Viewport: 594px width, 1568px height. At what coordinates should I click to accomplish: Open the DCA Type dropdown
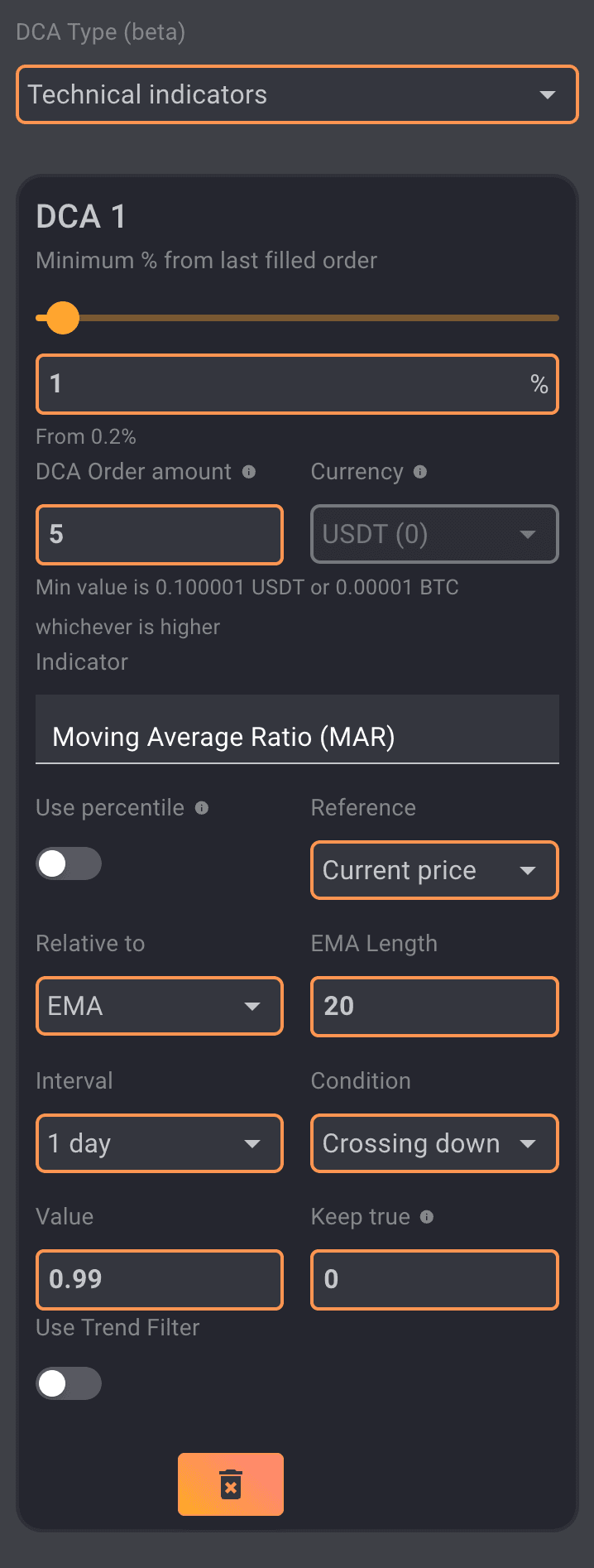click(297, 95)
